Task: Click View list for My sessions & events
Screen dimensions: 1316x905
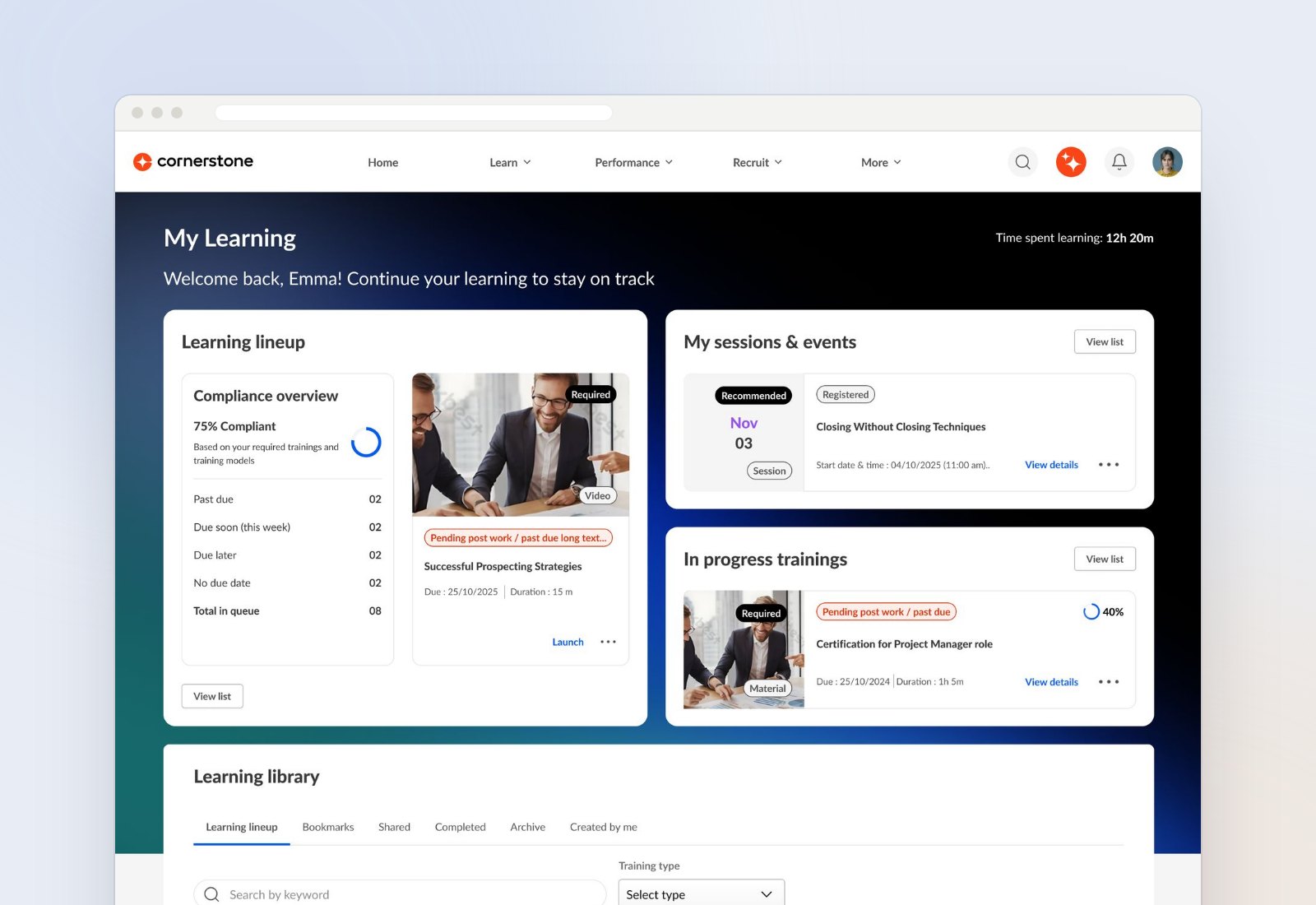Action: 1105,341
